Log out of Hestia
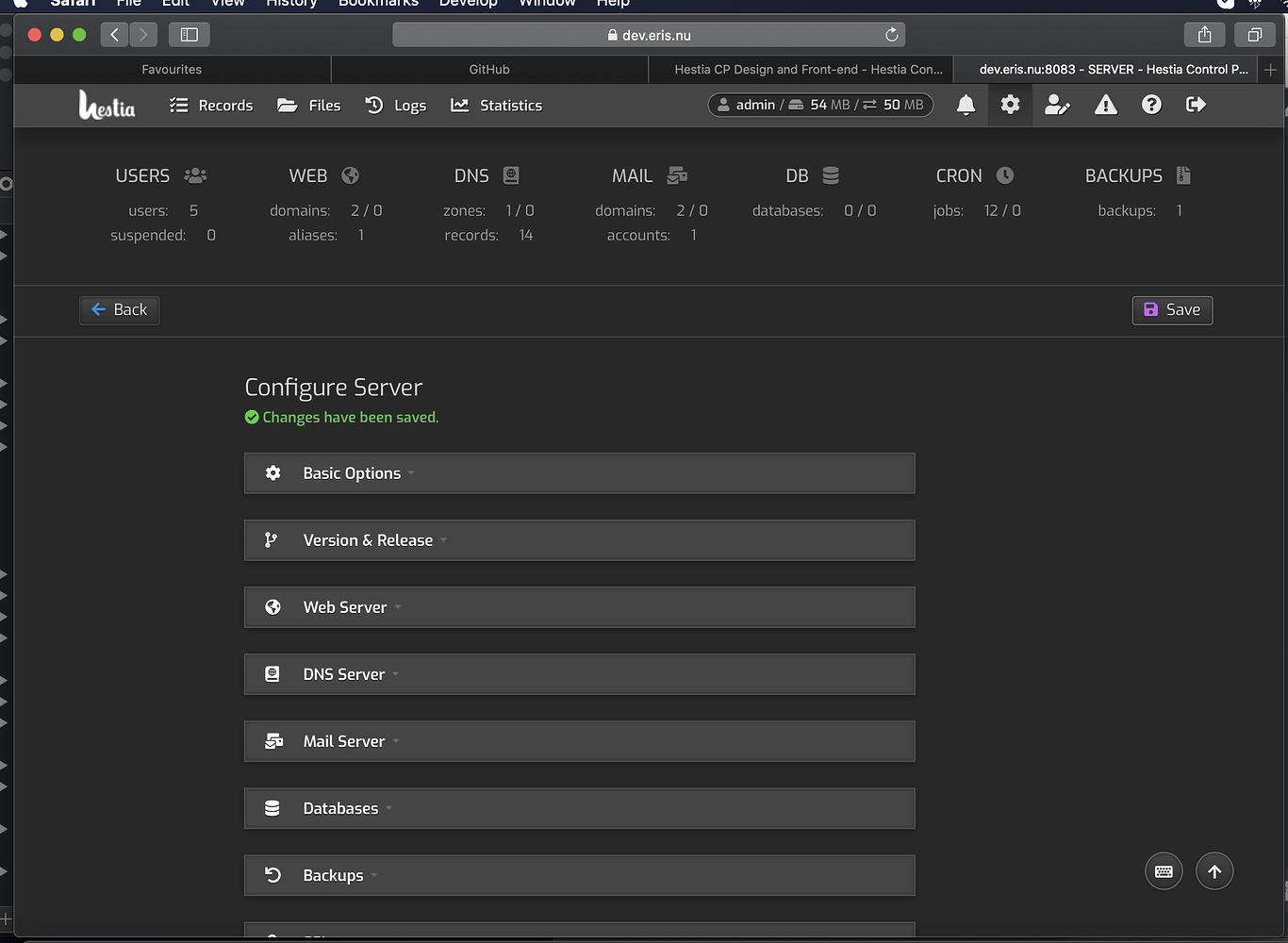Image resolution: width=1288 pixels, height=943 pixels. [x=1196, y=105]
